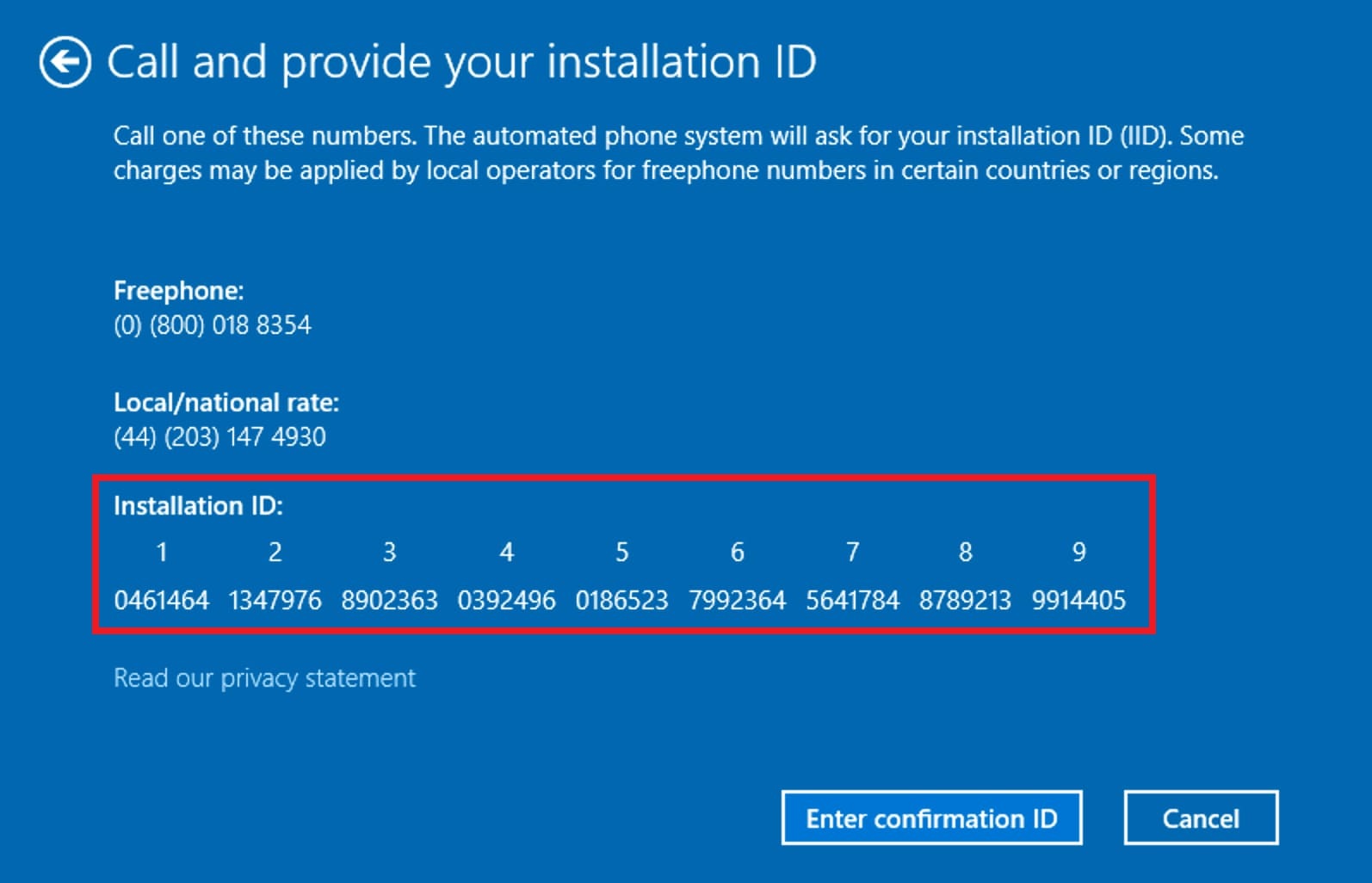The width and height of the screenshot is (1372, 883).
Task: Select installation ID block 5641784
Action: coord(852,600)
